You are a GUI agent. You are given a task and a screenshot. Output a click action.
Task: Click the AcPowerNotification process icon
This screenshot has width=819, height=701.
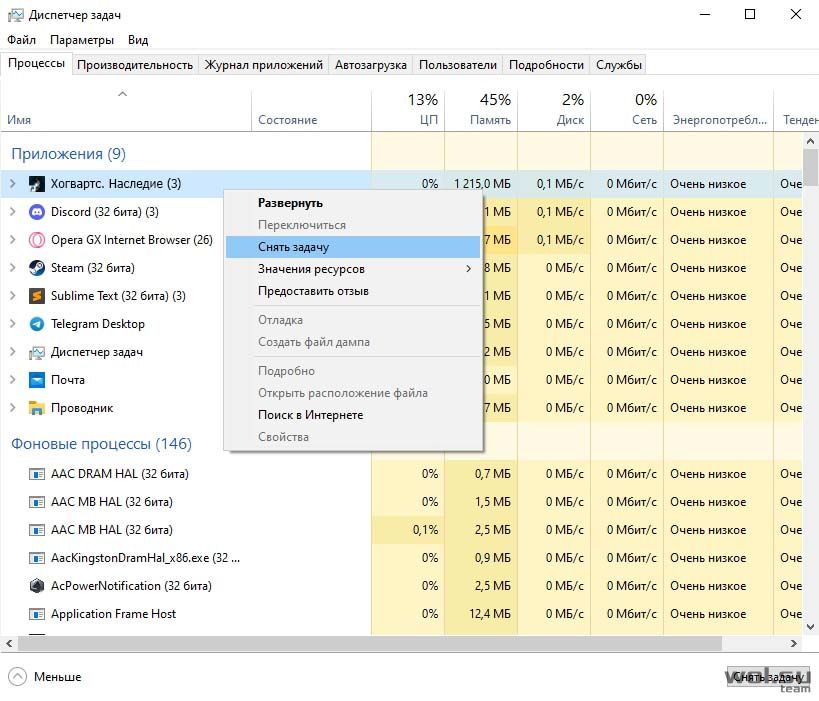[x=37, y=586]
